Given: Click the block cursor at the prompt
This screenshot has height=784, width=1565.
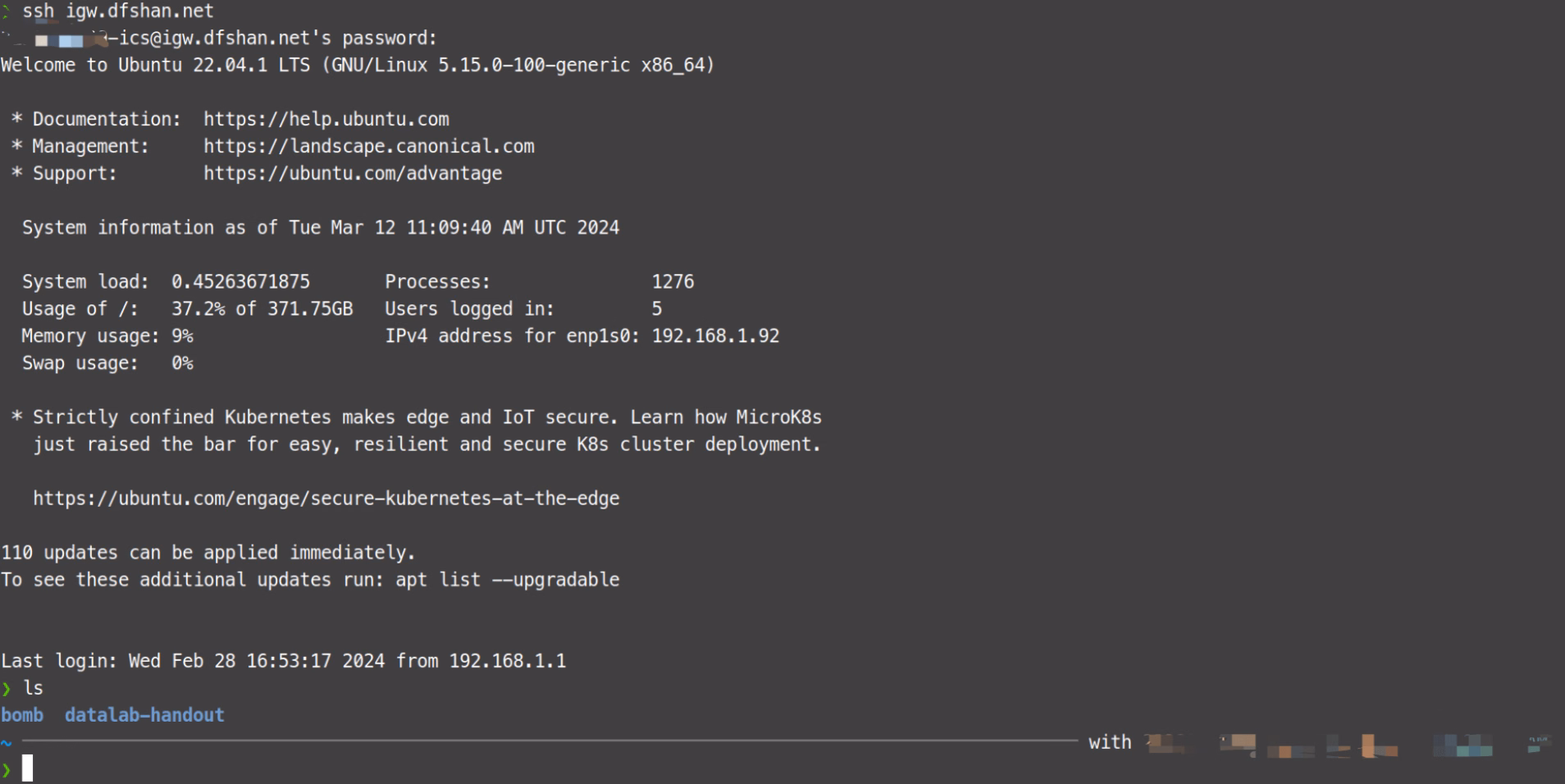Looking at the screenshot, I should [27, 768].
